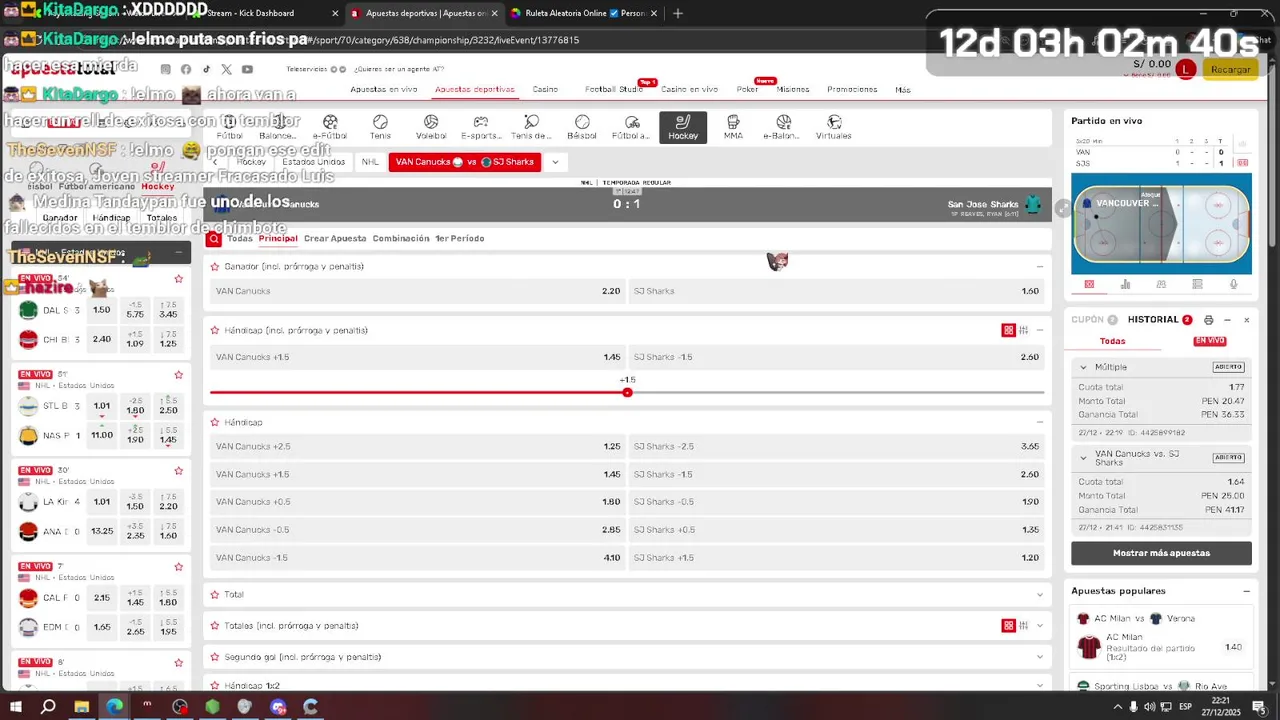Screen dimensions: 1280x720
Task: Select the Hockey sport icon
Action: [x=683, y=127]
